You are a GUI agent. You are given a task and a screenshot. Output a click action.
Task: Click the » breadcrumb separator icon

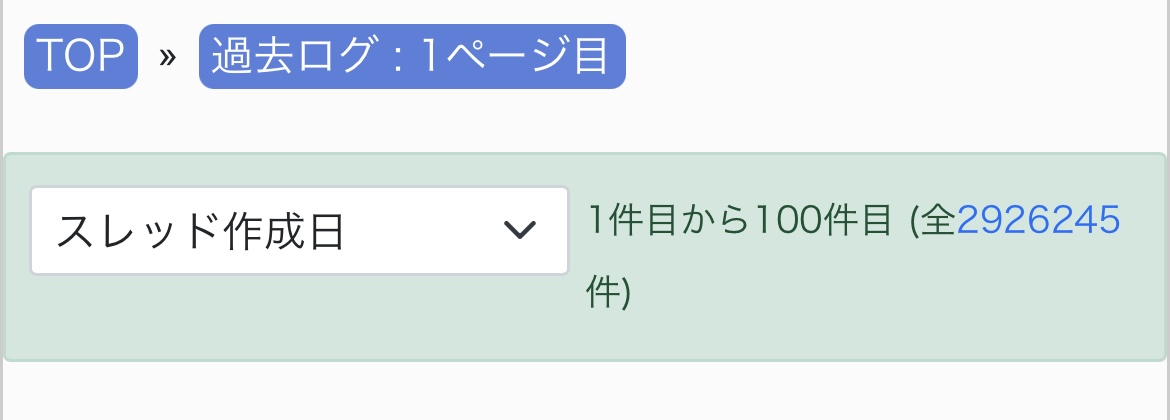tap(168, 56)
